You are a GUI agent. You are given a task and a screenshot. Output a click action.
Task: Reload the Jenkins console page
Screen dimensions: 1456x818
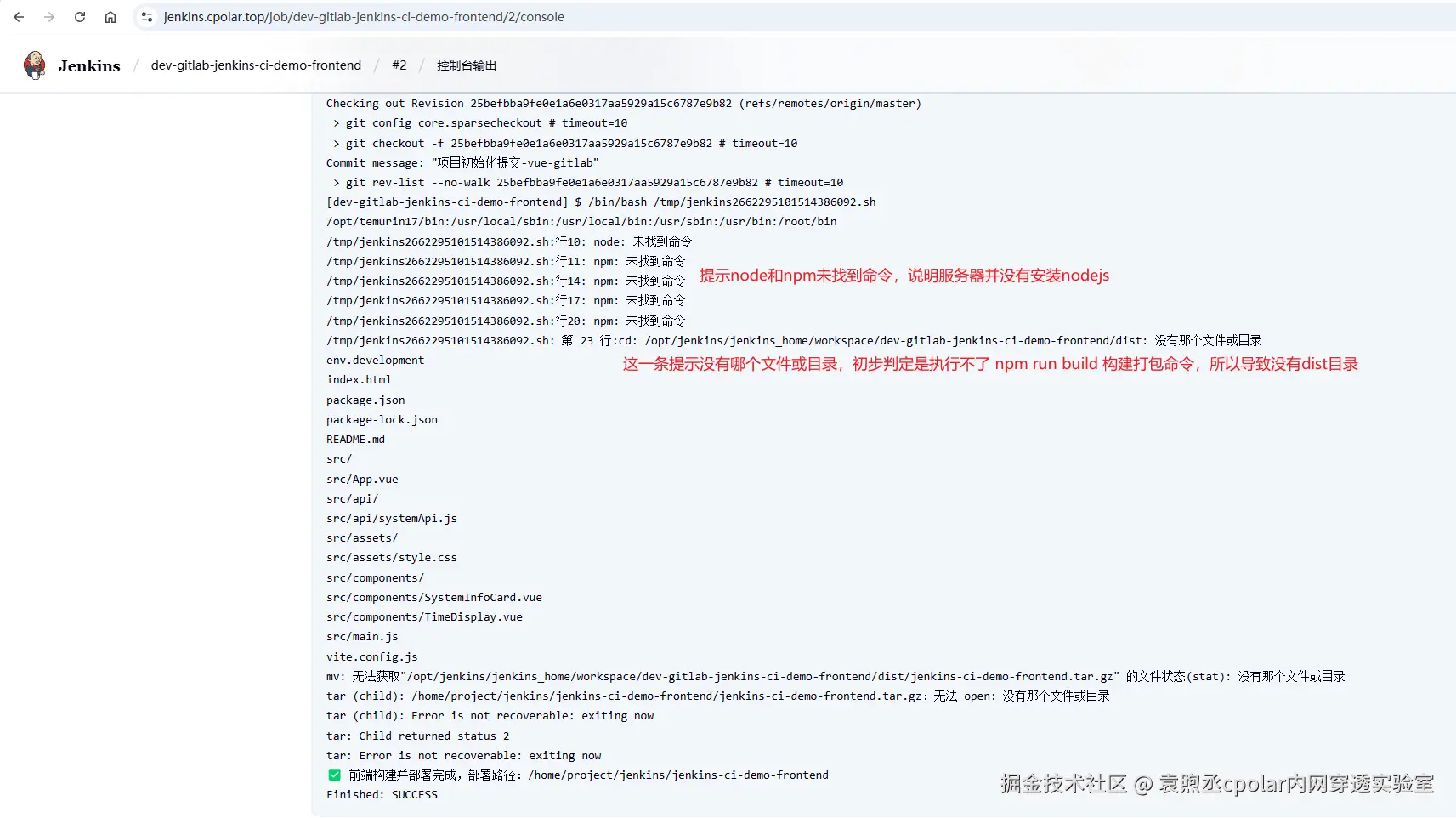(x=80, y=17)
